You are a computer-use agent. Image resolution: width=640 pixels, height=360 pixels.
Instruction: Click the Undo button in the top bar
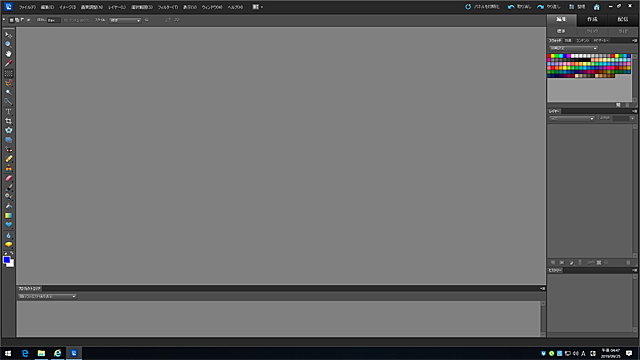coord(519,7)
